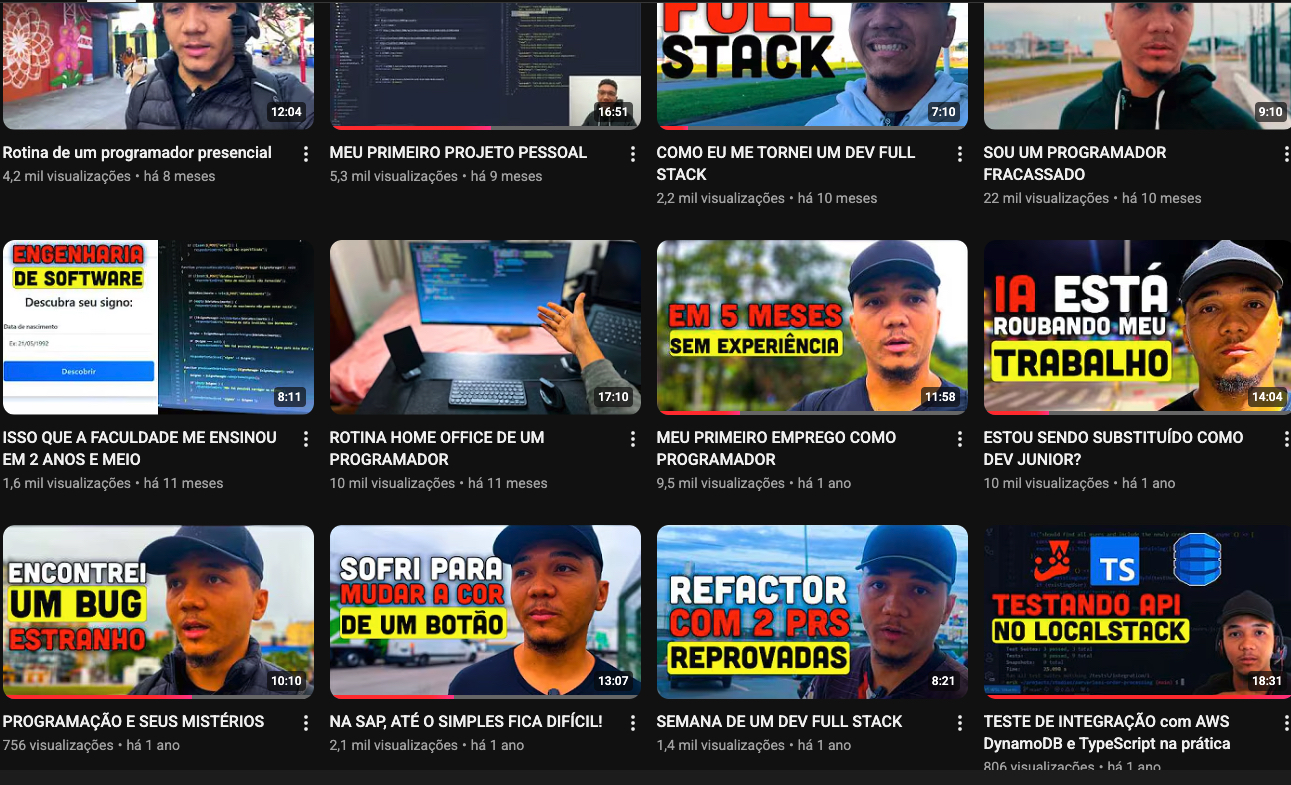The height and width of the screenshot is (785, 1291).
Task: Click the 7:10 duration badge
Action: click(x=943, y=112)
